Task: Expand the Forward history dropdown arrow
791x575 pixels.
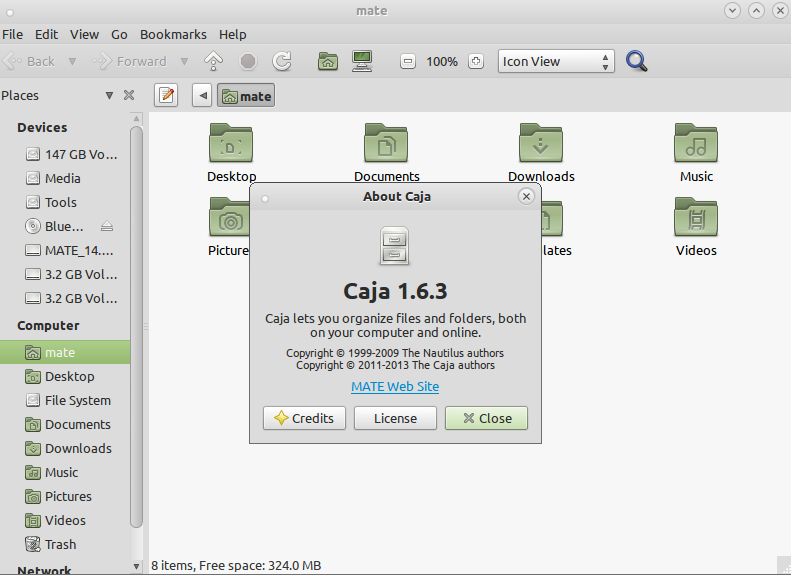Action: tap(184, 62)
